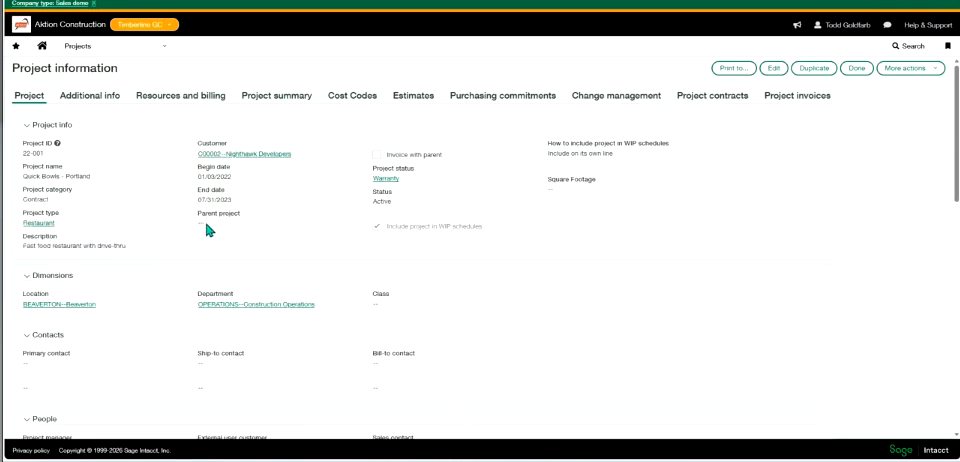The height and width of the screenshot is (462, 960).
Task: Select the Project tab
Action: pyautogui.click(x=29, y=95)
